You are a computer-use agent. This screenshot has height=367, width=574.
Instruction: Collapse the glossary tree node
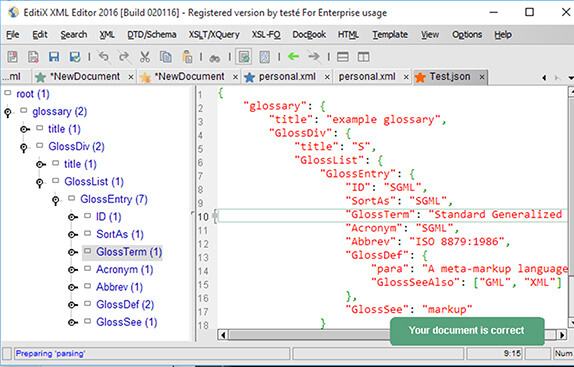click(8, 113)
